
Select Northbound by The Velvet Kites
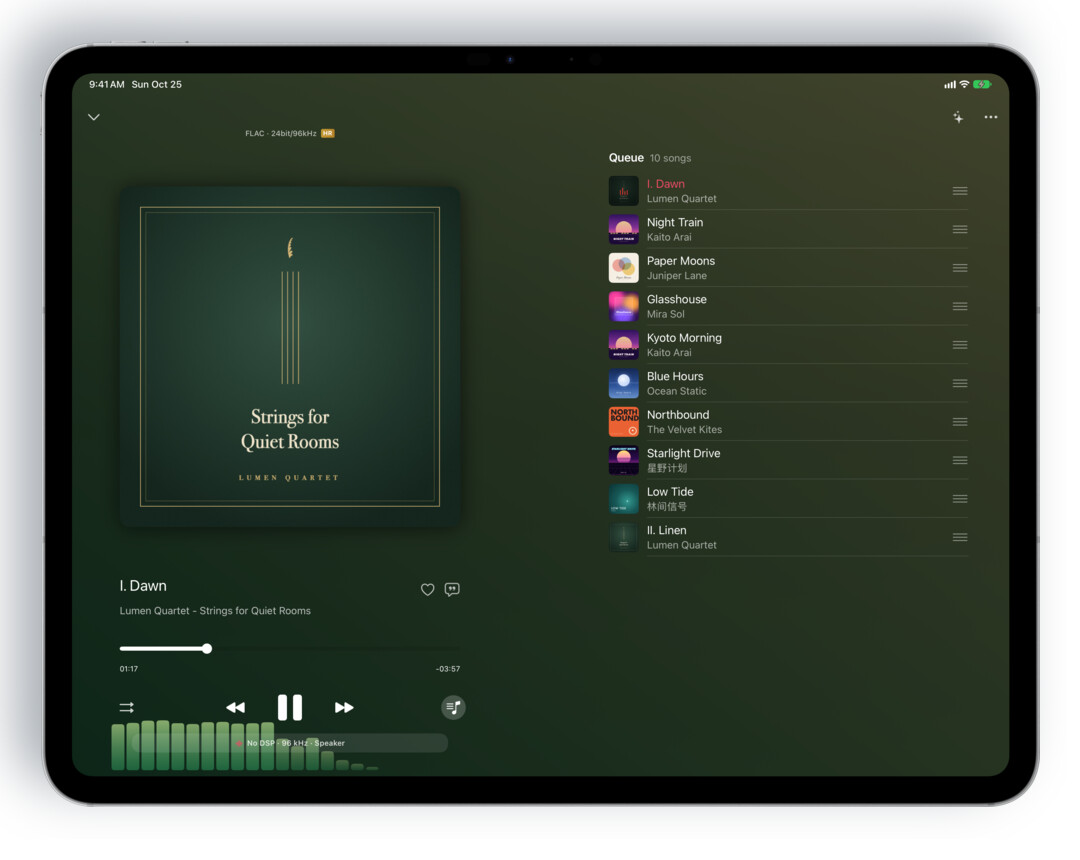(x=788, y=422)
